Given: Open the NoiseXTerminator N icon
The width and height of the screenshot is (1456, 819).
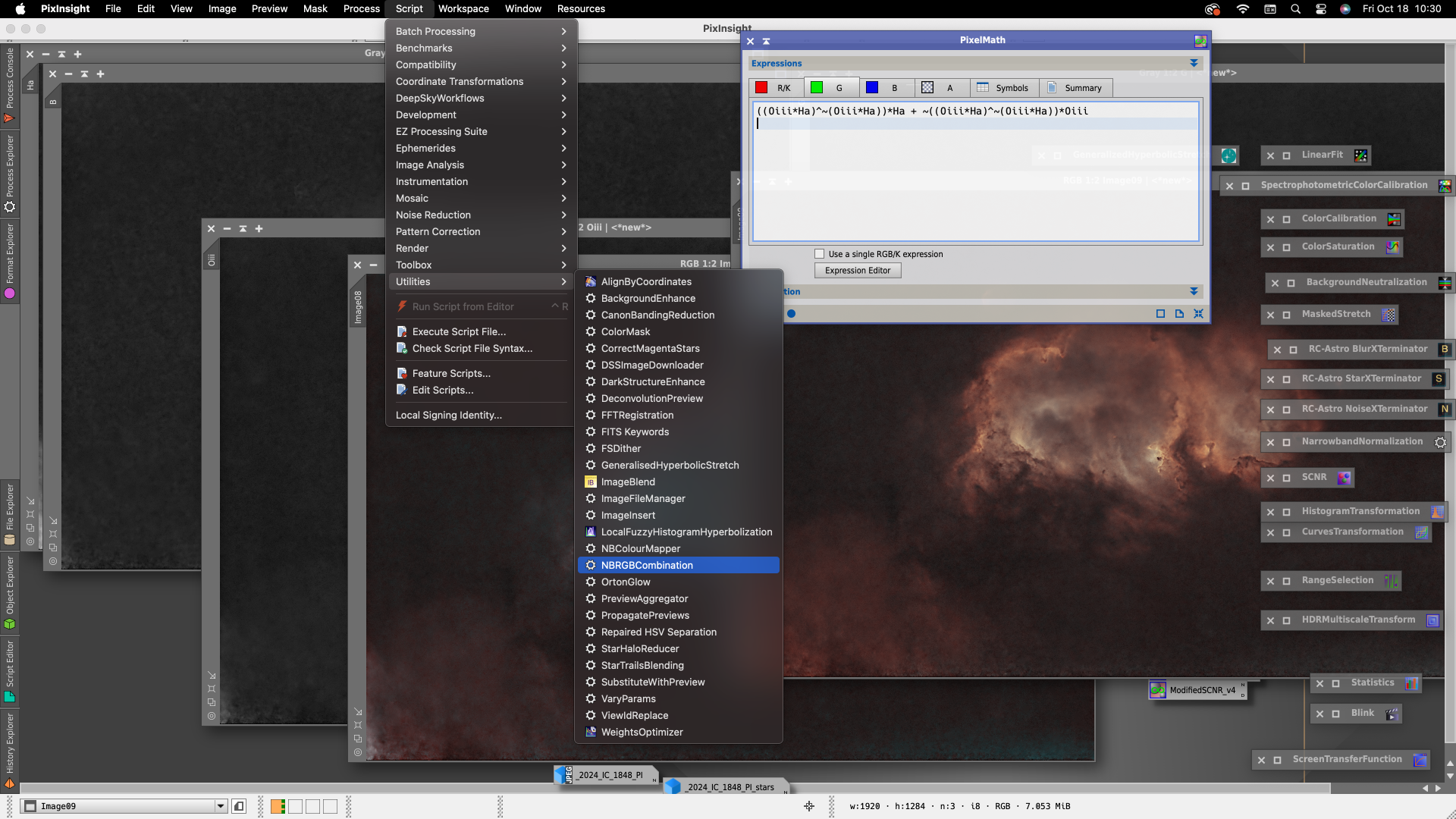Looking at the screenshot, I should coord(1445,409).
